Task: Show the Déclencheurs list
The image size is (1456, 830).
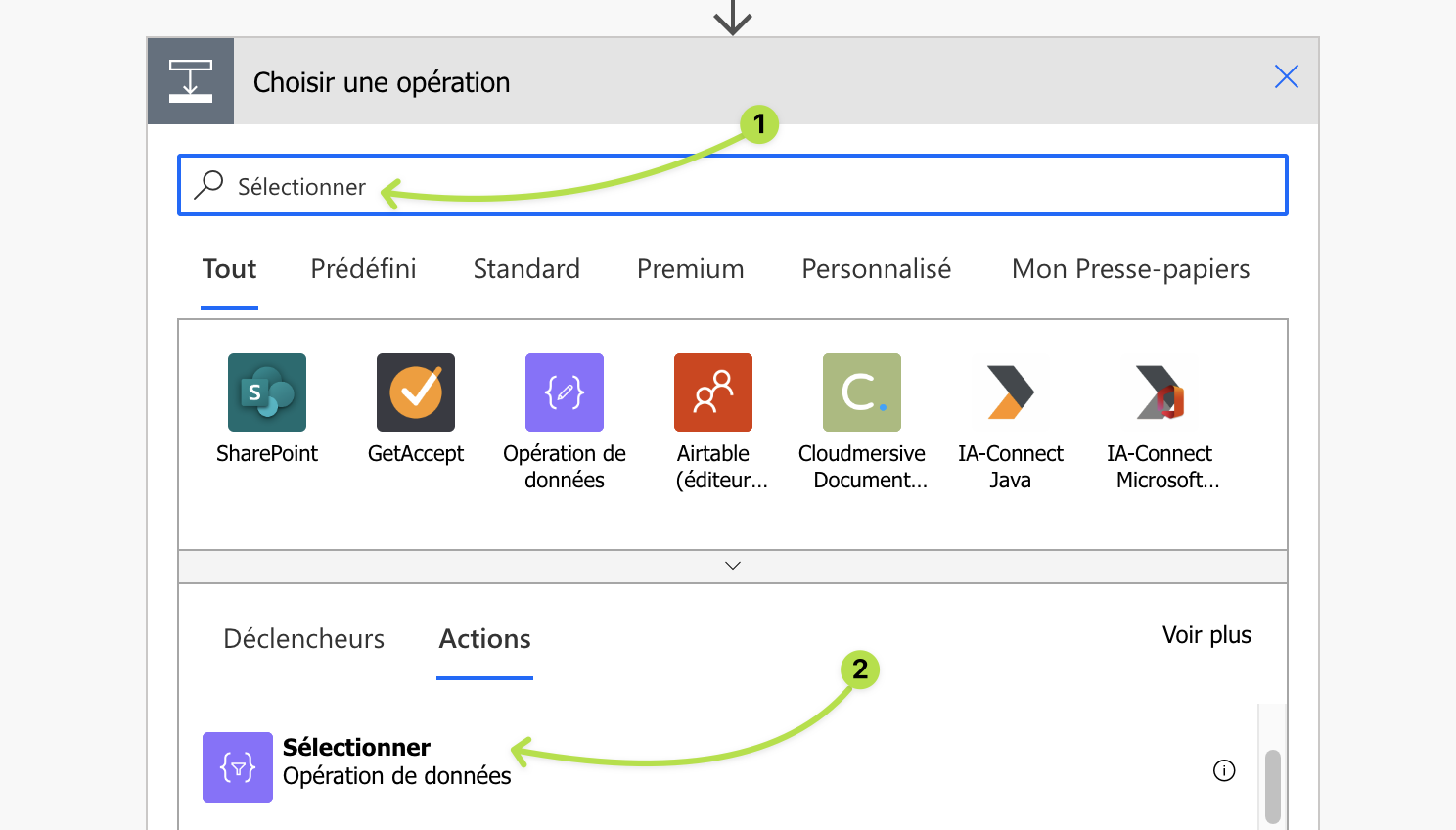Action: tap(303, 639)
